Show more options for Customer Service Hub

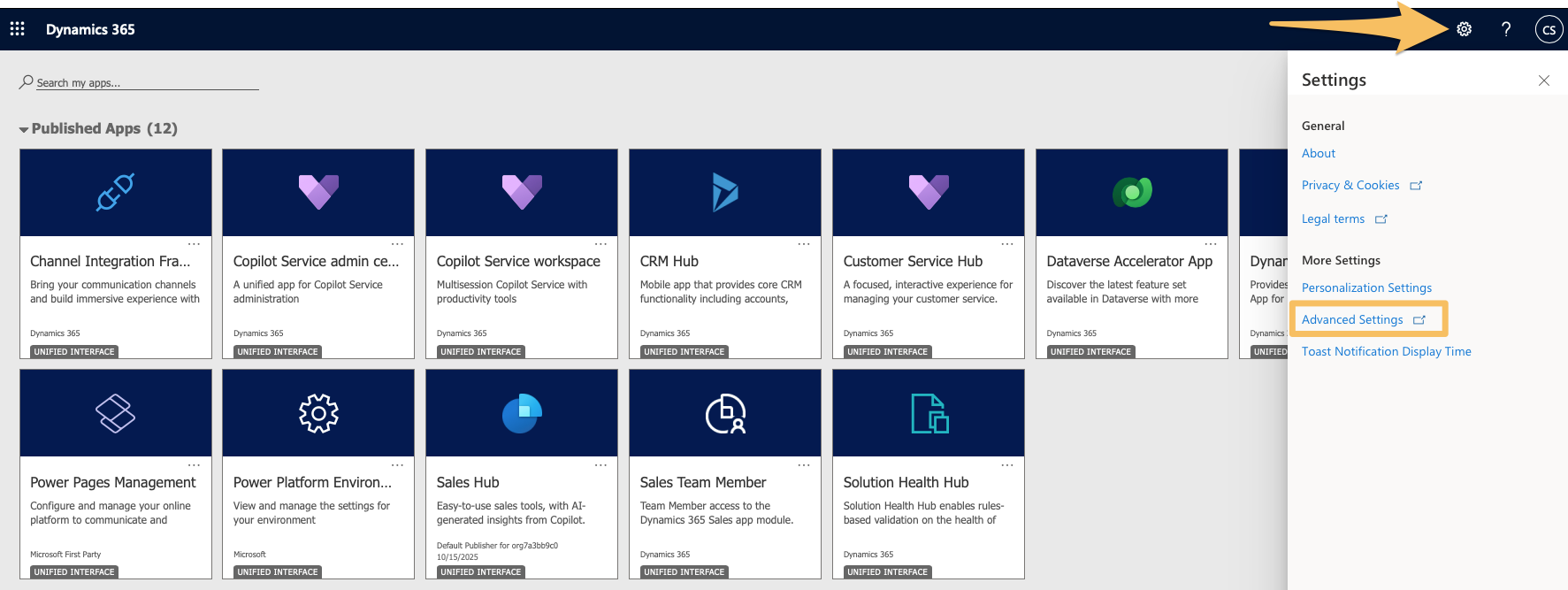point(1007,244)
